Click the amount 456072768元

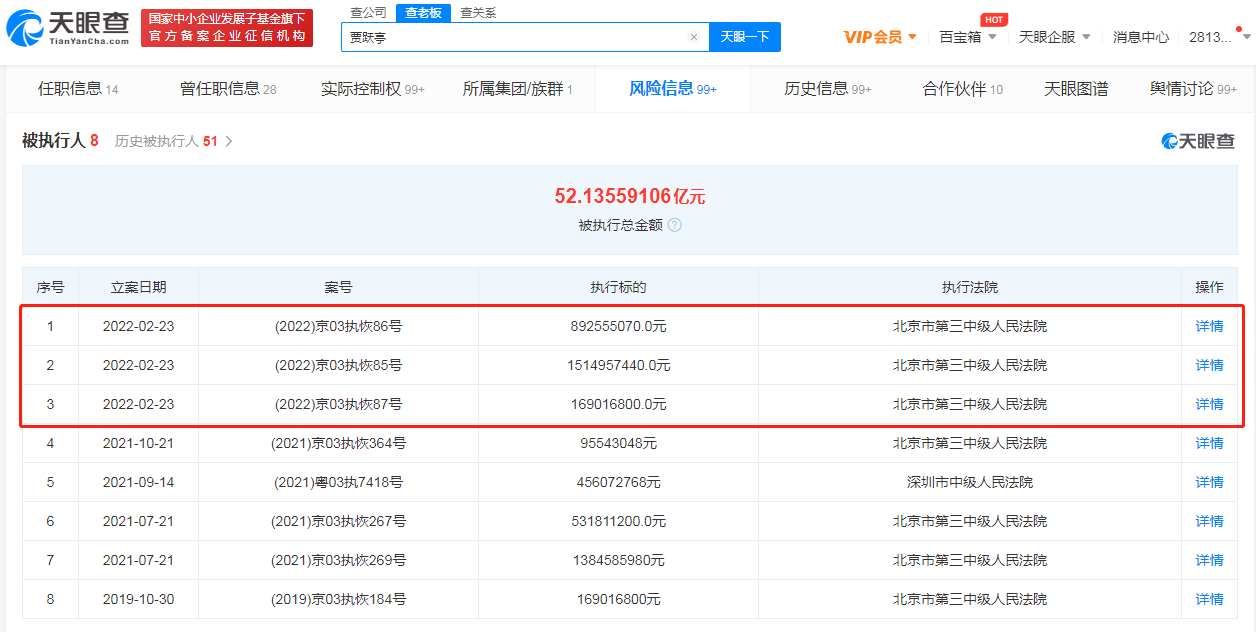coord(618,482)
